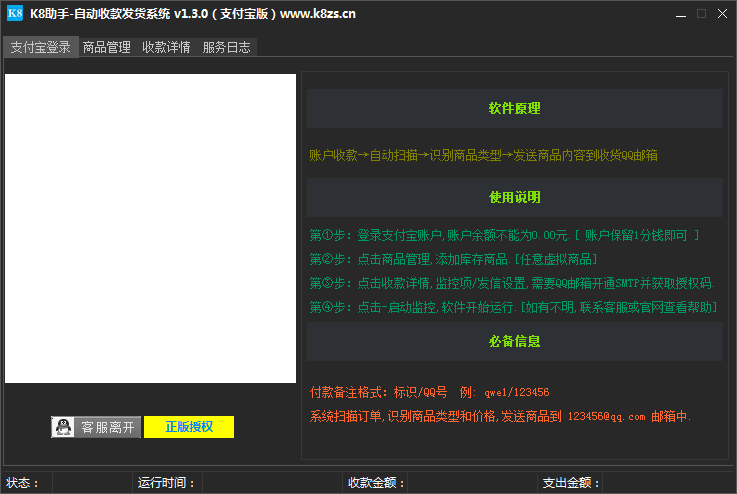Switch to the 支付宝登录 tab
Screen dimensions: 737x494
pos(41,47)
